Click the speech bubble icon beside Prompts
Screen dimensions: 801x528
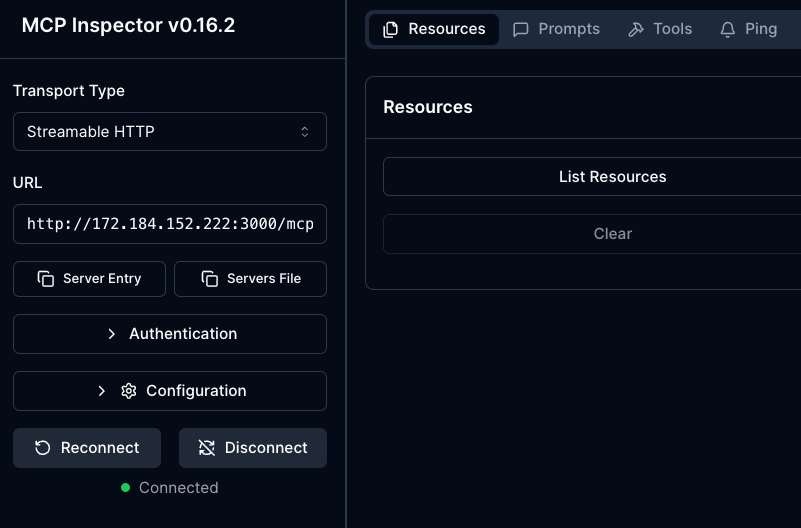[521, 29]
